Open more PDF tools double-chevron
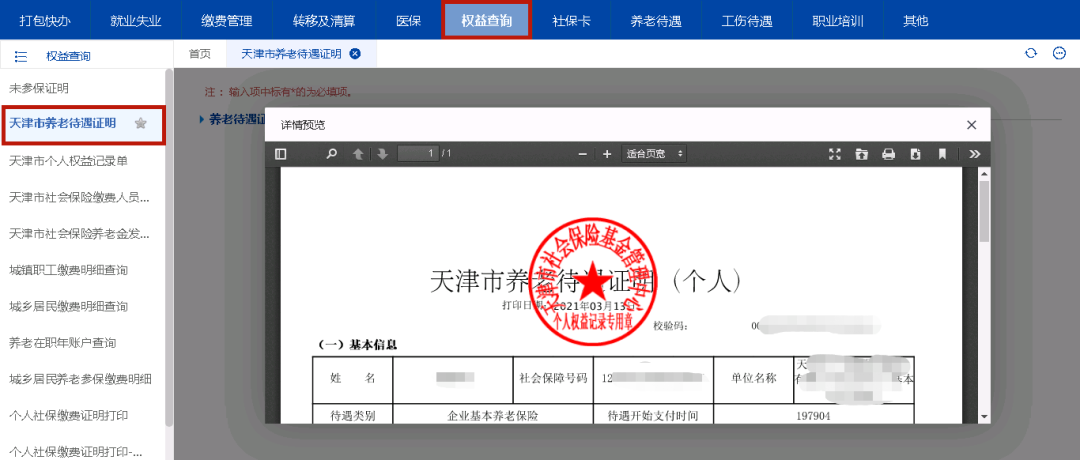Image resolution: width=1080 pixels, height=460 pixels. [x=974, y=154]
